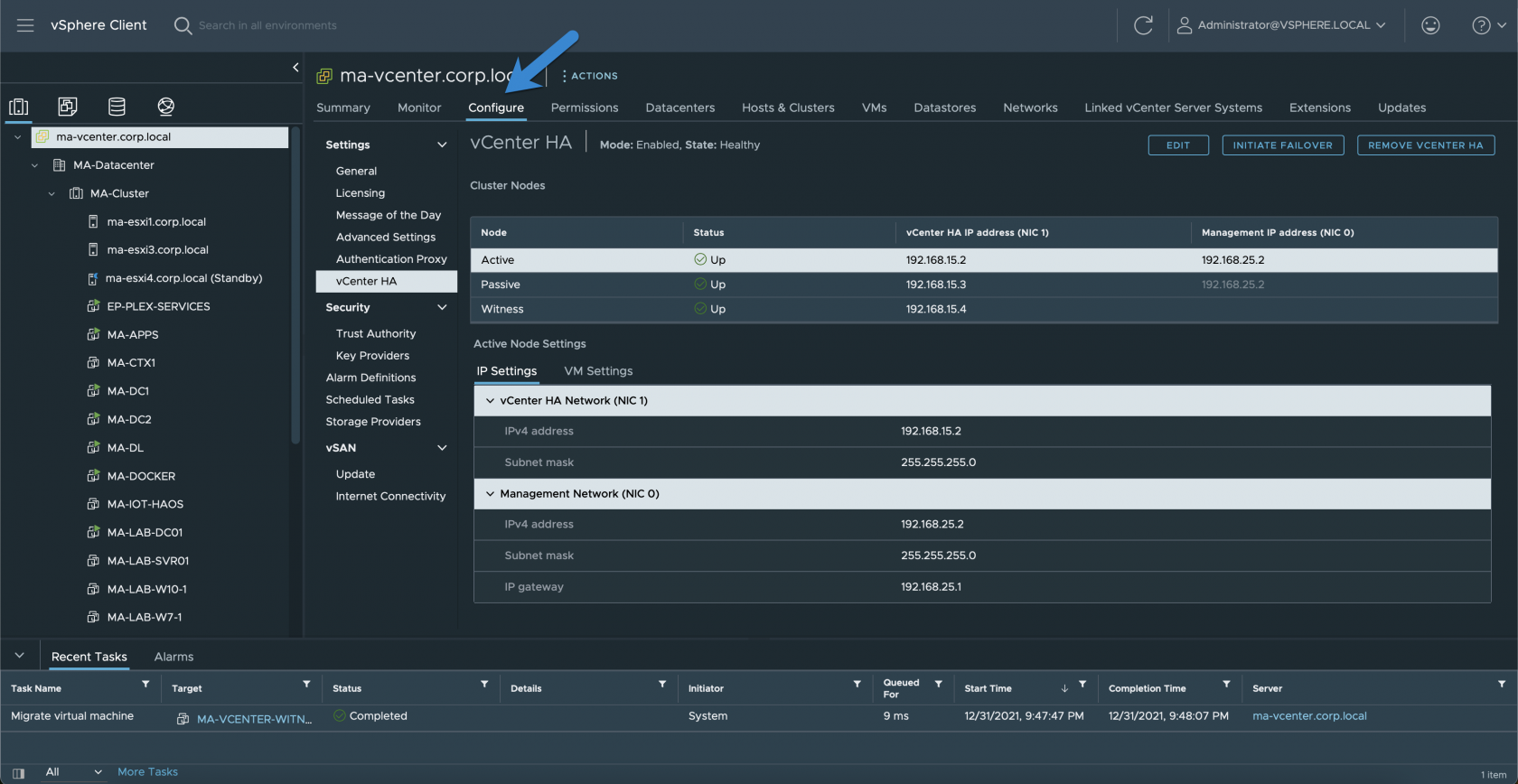Open the Summary tab
Viewport: 1518px width, 784px height.
(343, 107)
